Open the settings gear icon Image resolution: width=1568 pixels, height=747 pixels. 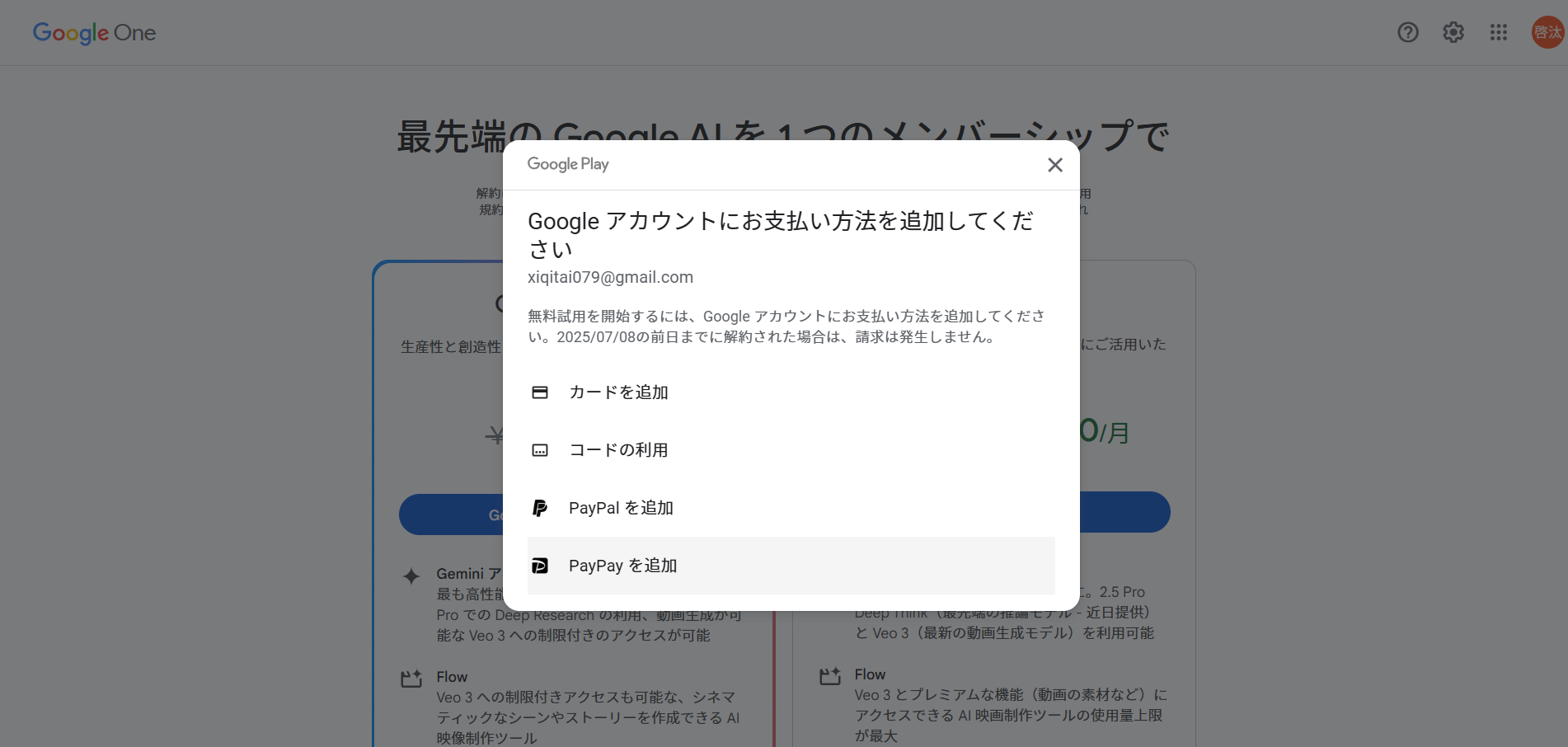[x=1453, y=32]
